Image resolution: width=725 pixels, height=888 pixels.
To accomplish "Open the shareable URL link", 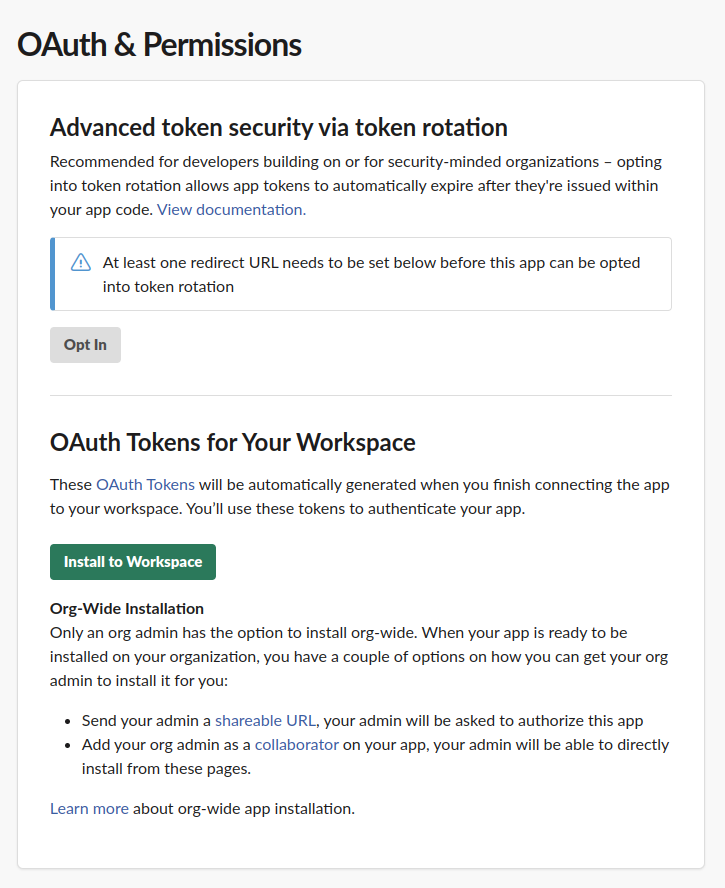I will (265, 720).
